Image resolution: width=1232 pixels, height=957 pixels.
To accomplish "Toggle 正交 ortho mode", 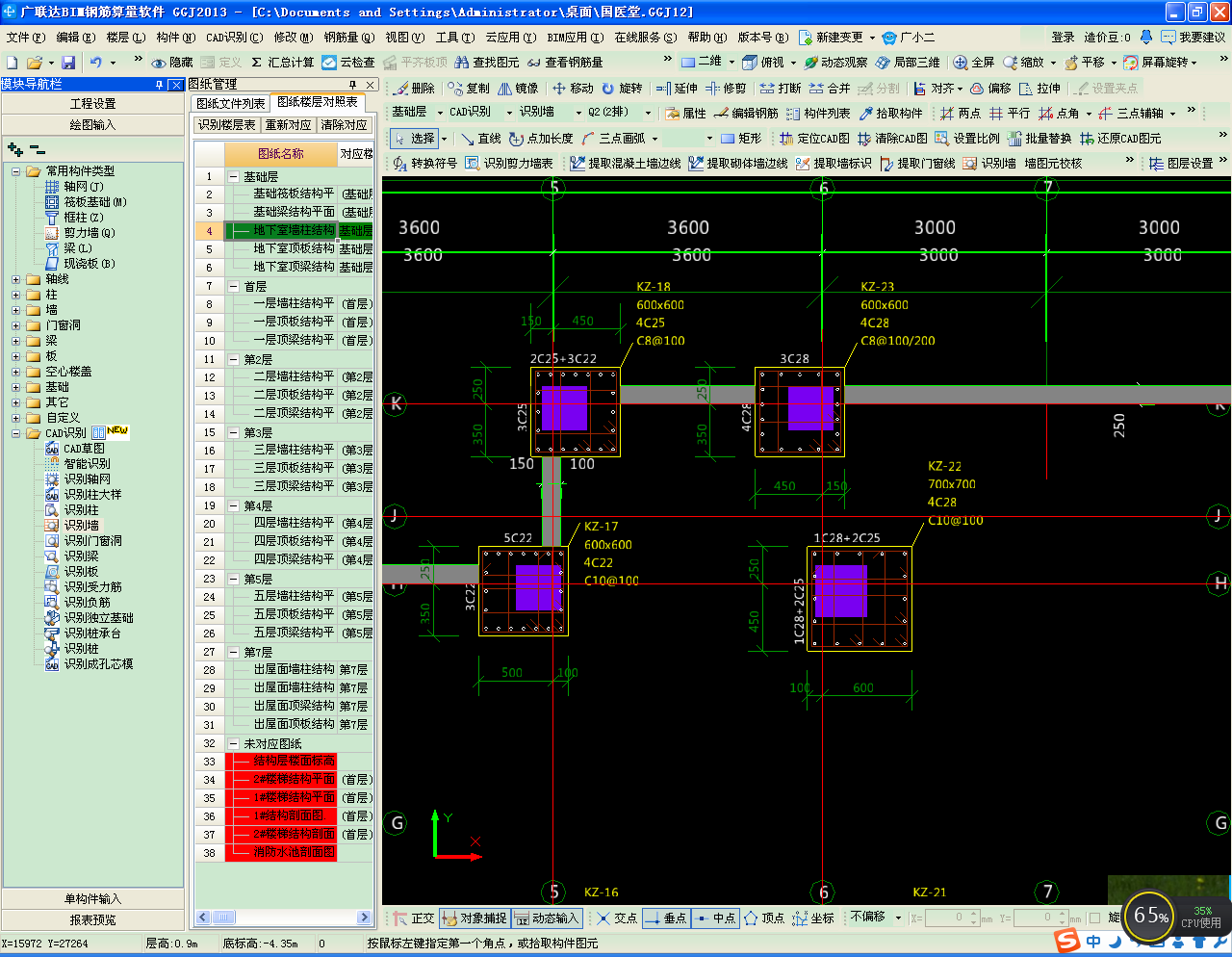I will coord(414,918).
